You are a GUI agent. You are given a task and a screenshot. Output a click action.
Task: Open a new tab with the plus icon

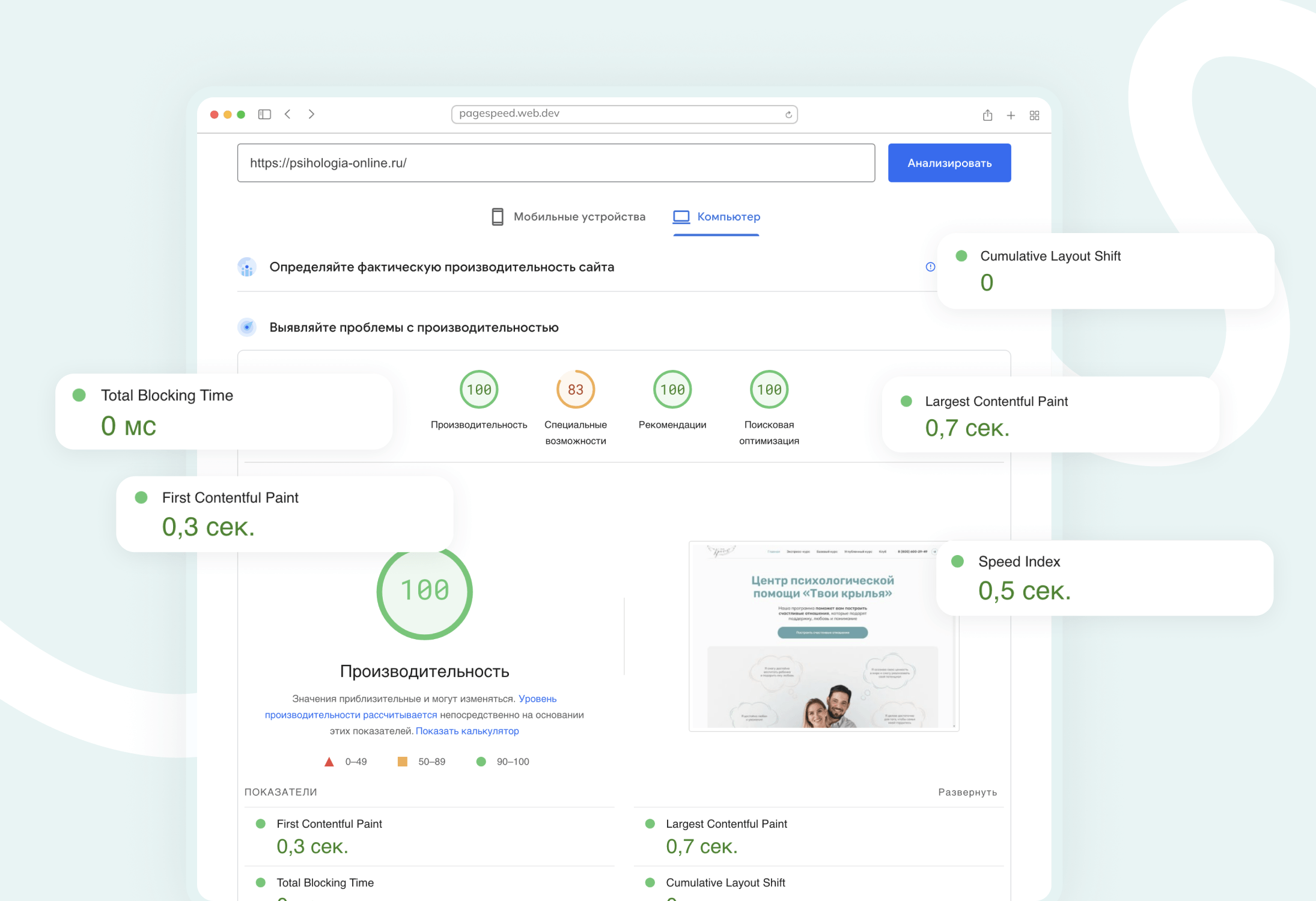1011,115
